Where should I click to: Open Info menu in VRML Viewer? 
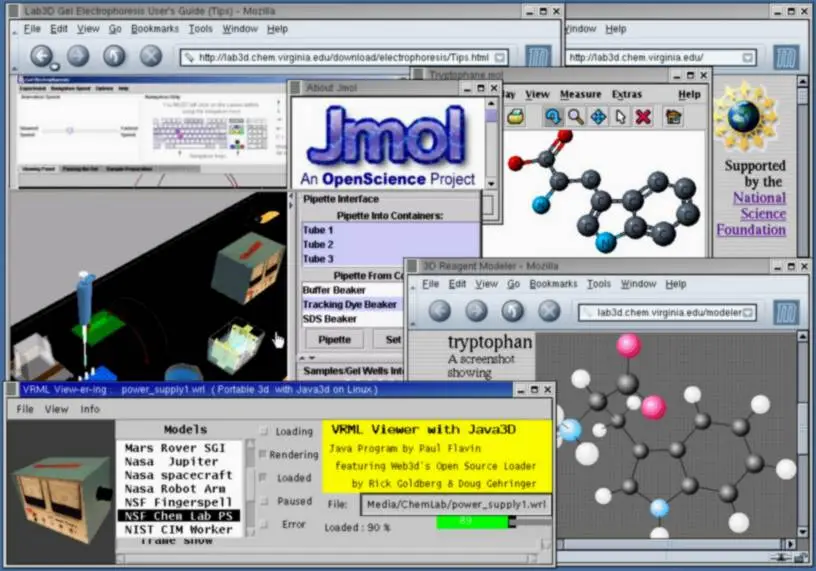90,409
